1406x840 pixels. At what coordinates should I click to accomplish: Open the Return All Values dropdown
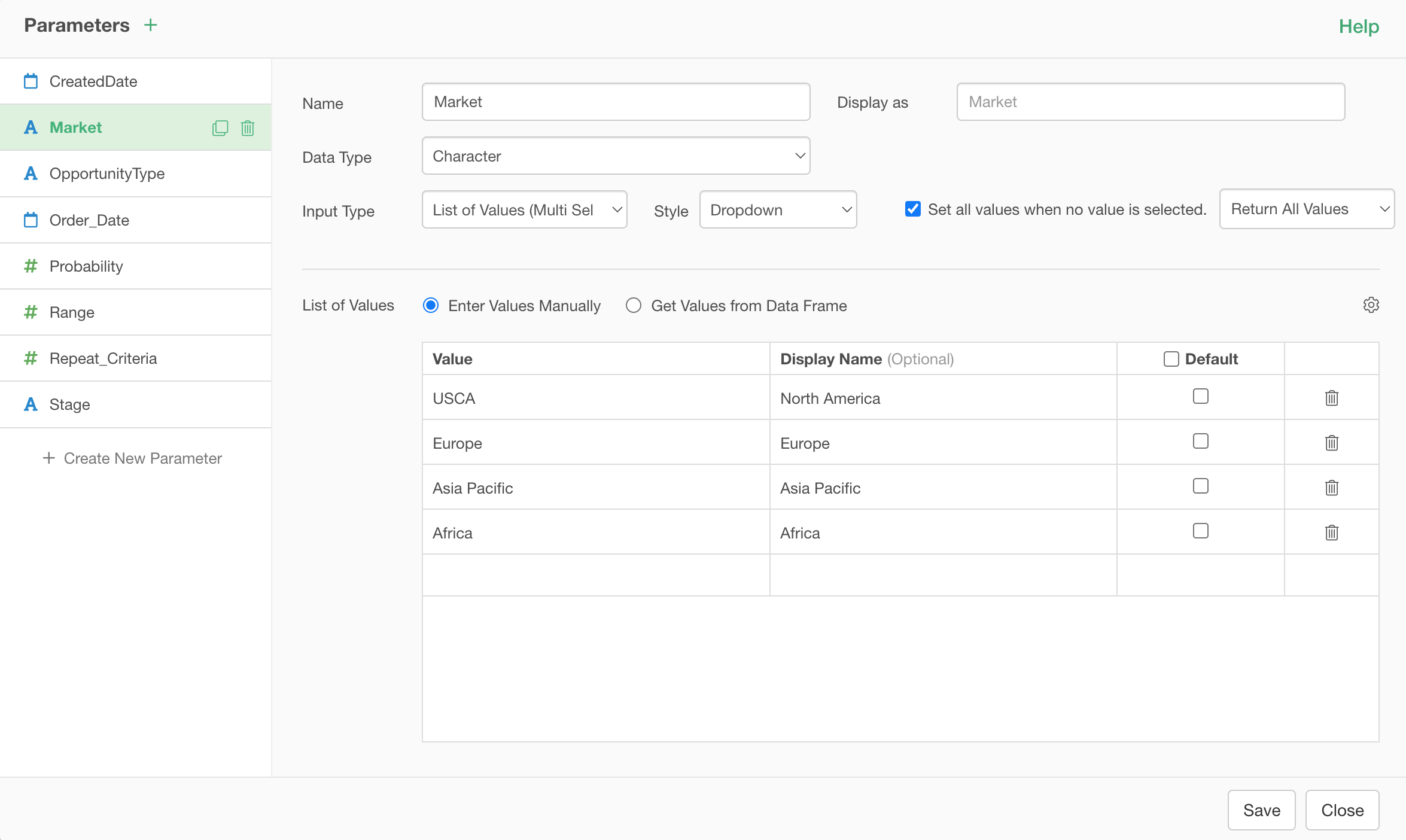1307,209
